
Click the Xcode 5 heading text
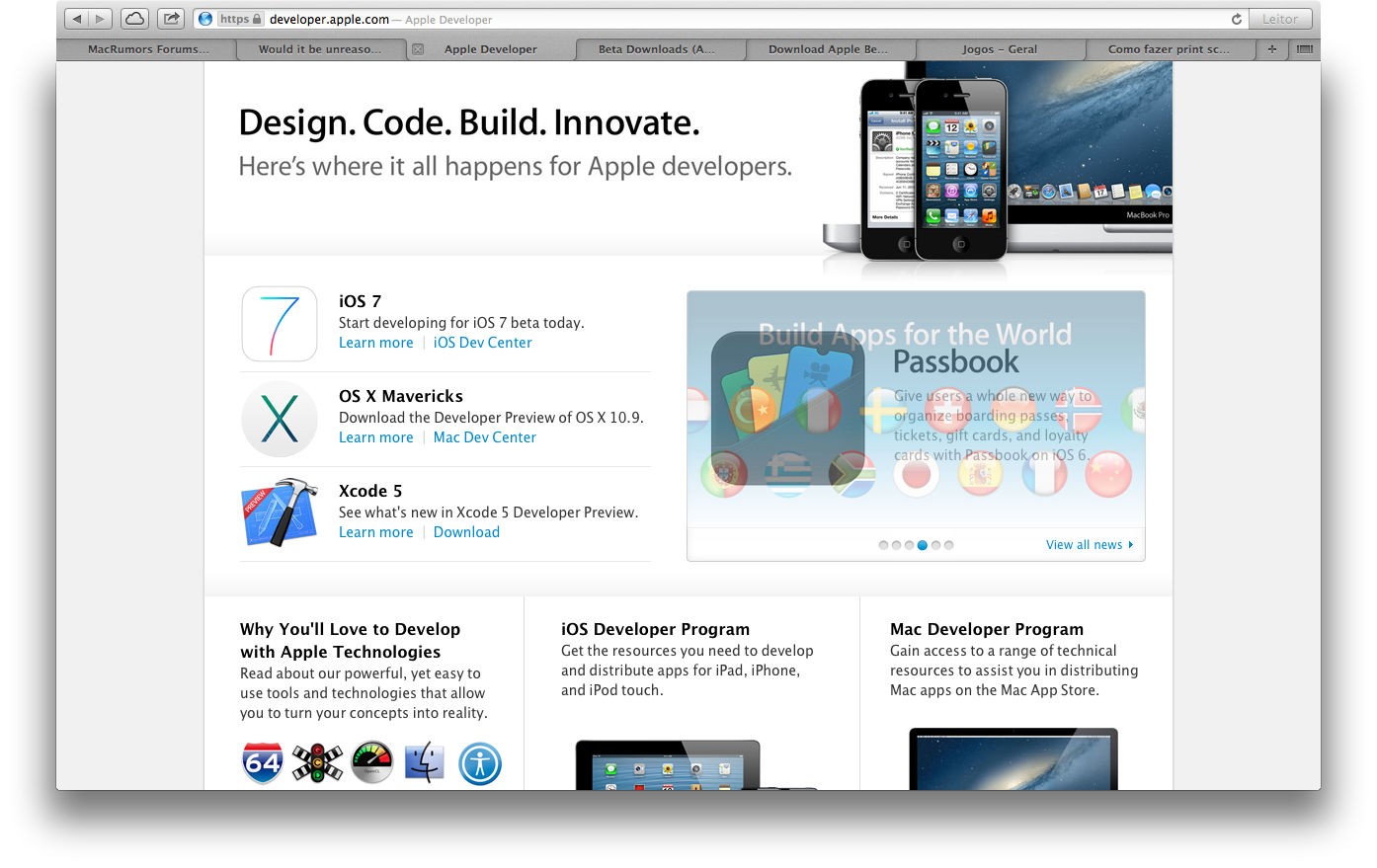370,491
